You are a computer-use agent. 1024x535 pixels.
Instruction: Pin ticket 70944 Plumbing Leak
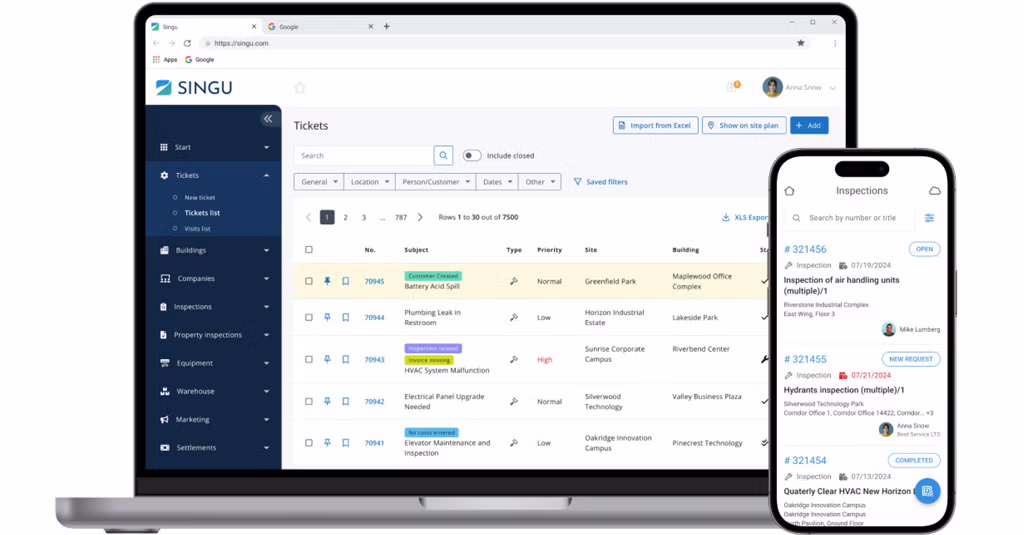pyautogui.click(x=327, y=317)
